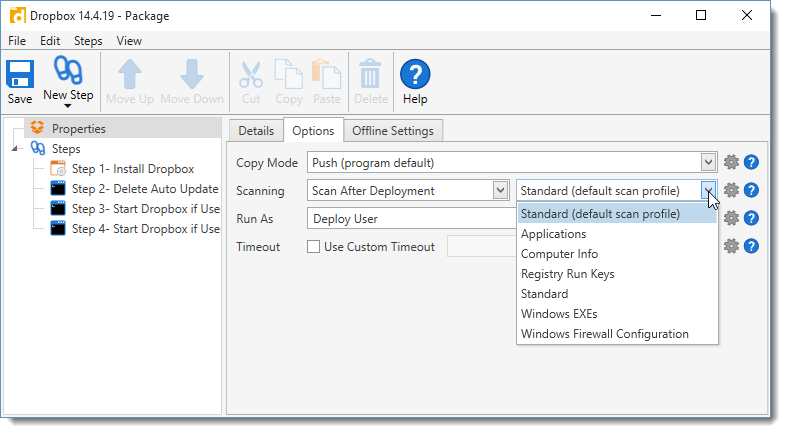Switch to the Details tab
This screenshot has height=433, width=786.
pyautogui.click(x=256, y=131)
